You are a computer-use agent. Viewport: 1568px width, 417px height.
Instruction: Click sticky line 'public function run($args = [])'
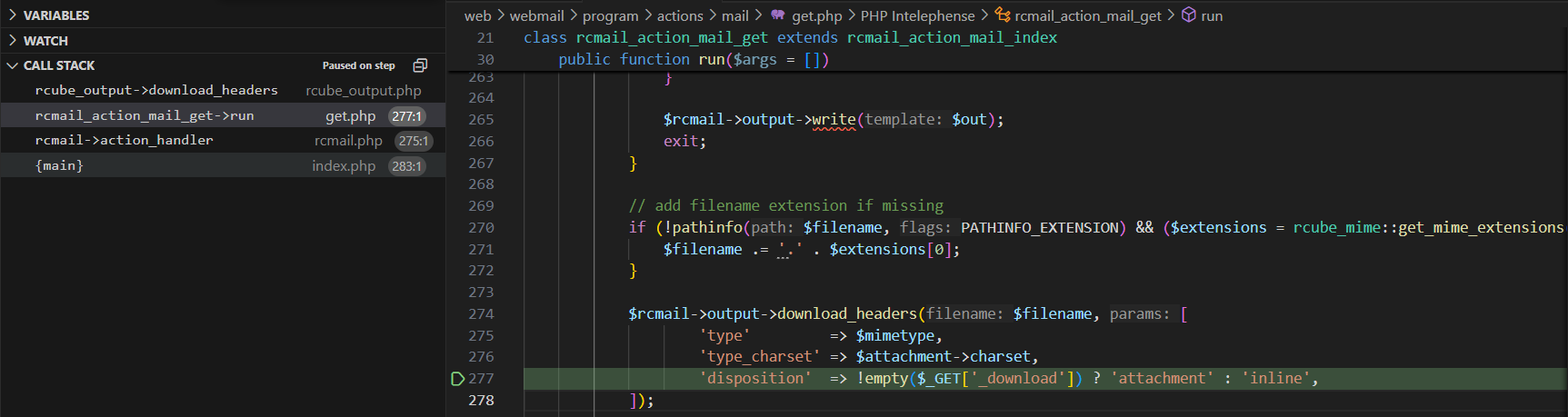click(x=694, y=59)
